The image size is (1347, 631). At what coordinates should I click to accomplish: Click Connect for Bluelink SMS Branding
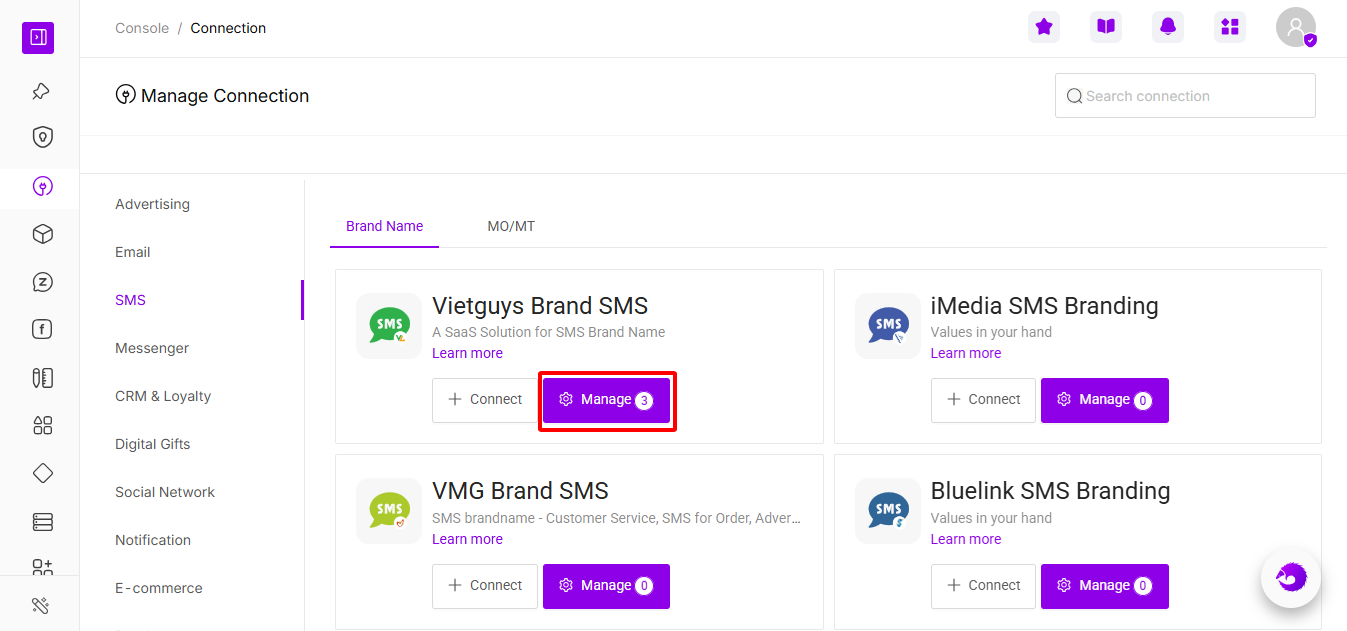983,586
